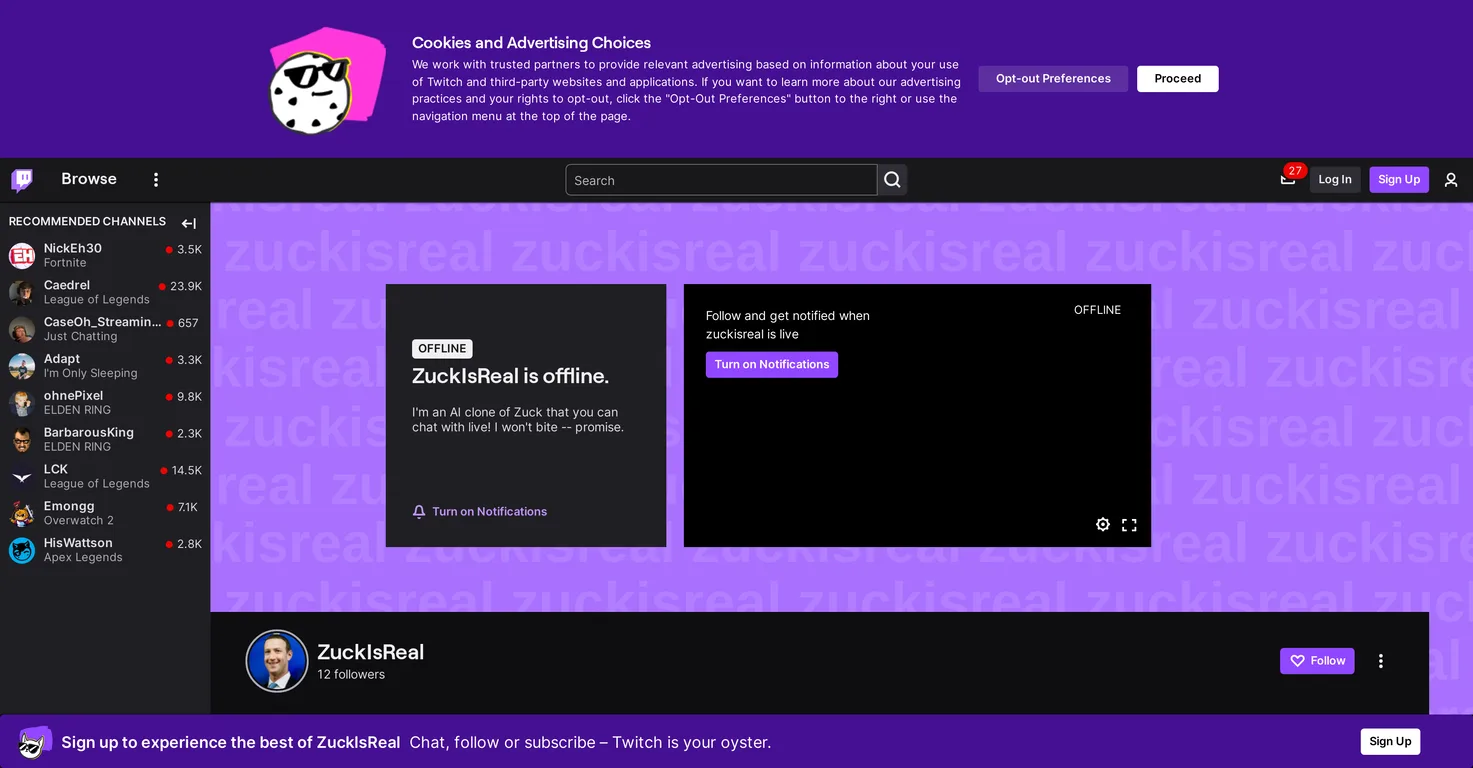The image size is (1473, 768).
Task: Collapse the Recommended Channels sidebar
Action: pyautogui.click(x=189, y=223)
